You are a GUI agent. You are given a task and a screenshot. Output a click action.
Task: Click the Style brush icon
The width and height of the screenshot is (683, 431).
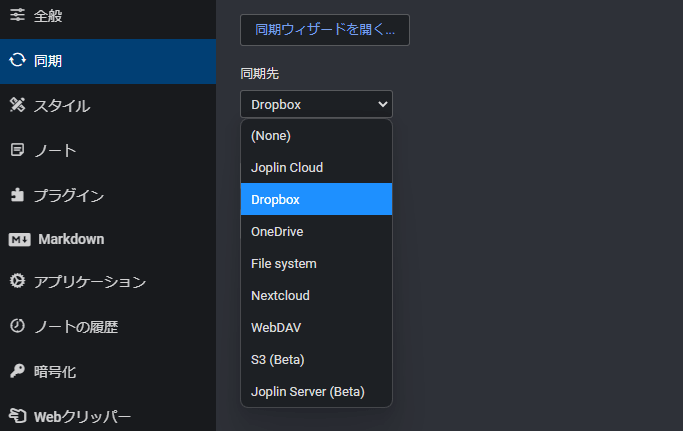click(x=17, y=105)
